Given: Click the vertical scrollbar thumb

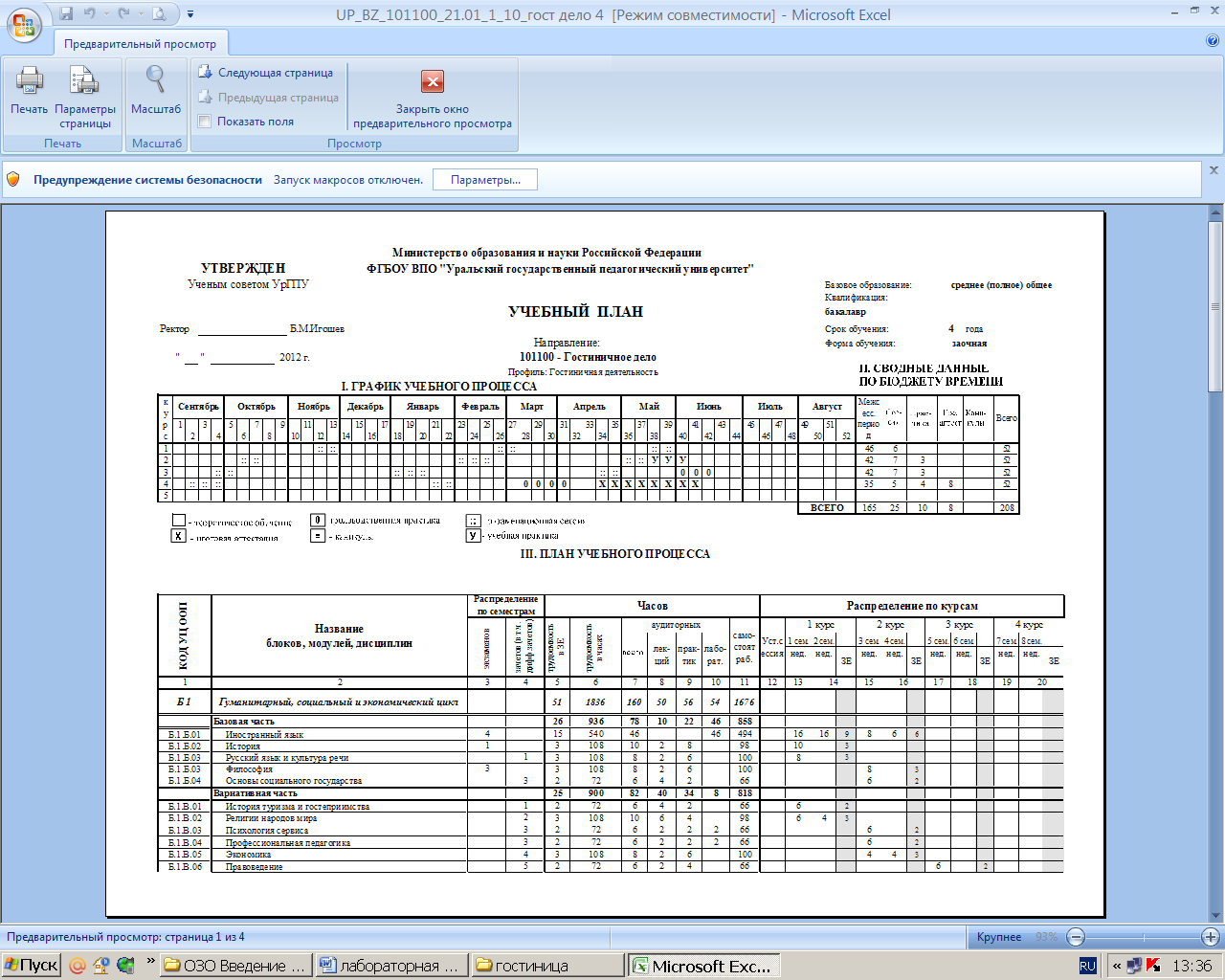Looking at the screenshot, I should pyautogui.click(x=1215, y=306).
